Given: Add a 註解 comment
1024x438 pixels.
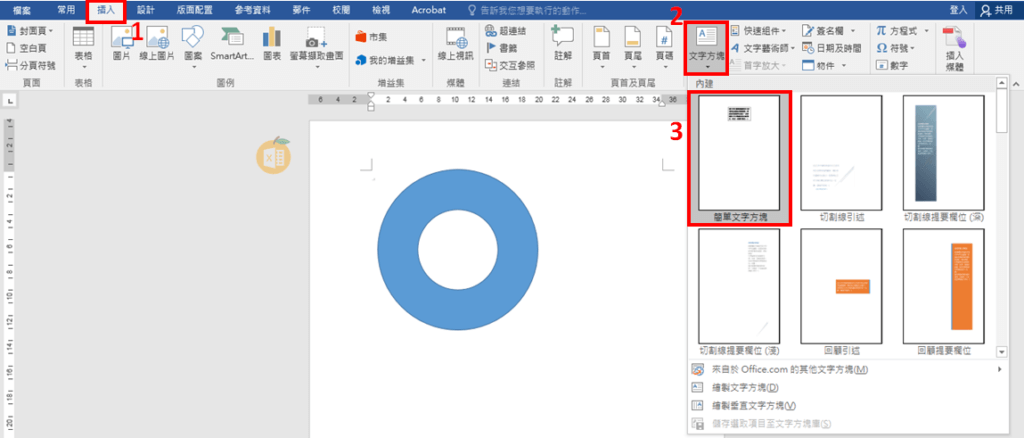Looking at the screenshot, I should [x=563, y=43].
